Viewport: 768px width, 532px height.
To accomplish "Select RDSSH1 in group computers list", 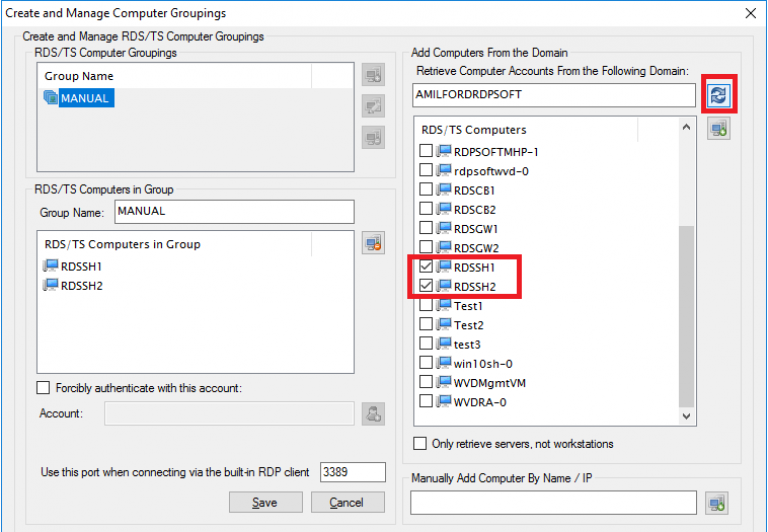I will pos(72,266).
